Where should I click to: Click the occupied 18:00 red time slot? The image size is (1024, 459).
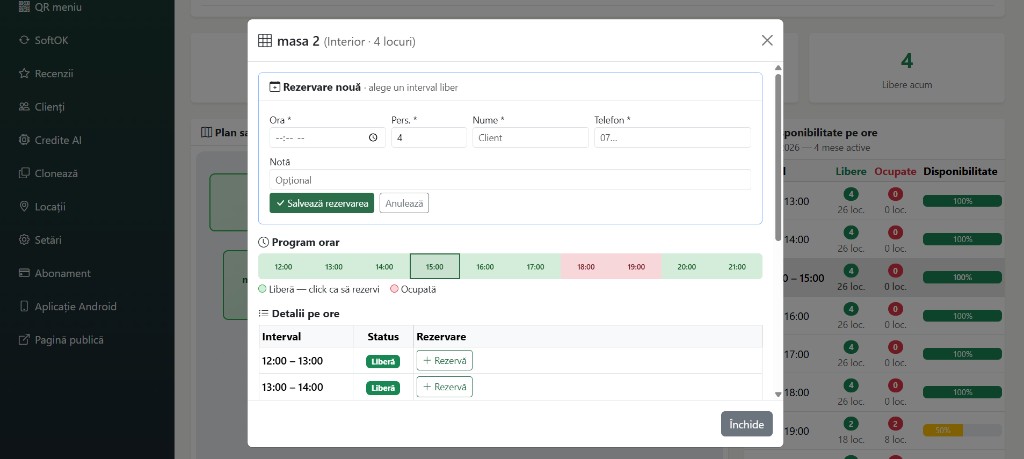(586, 266)
